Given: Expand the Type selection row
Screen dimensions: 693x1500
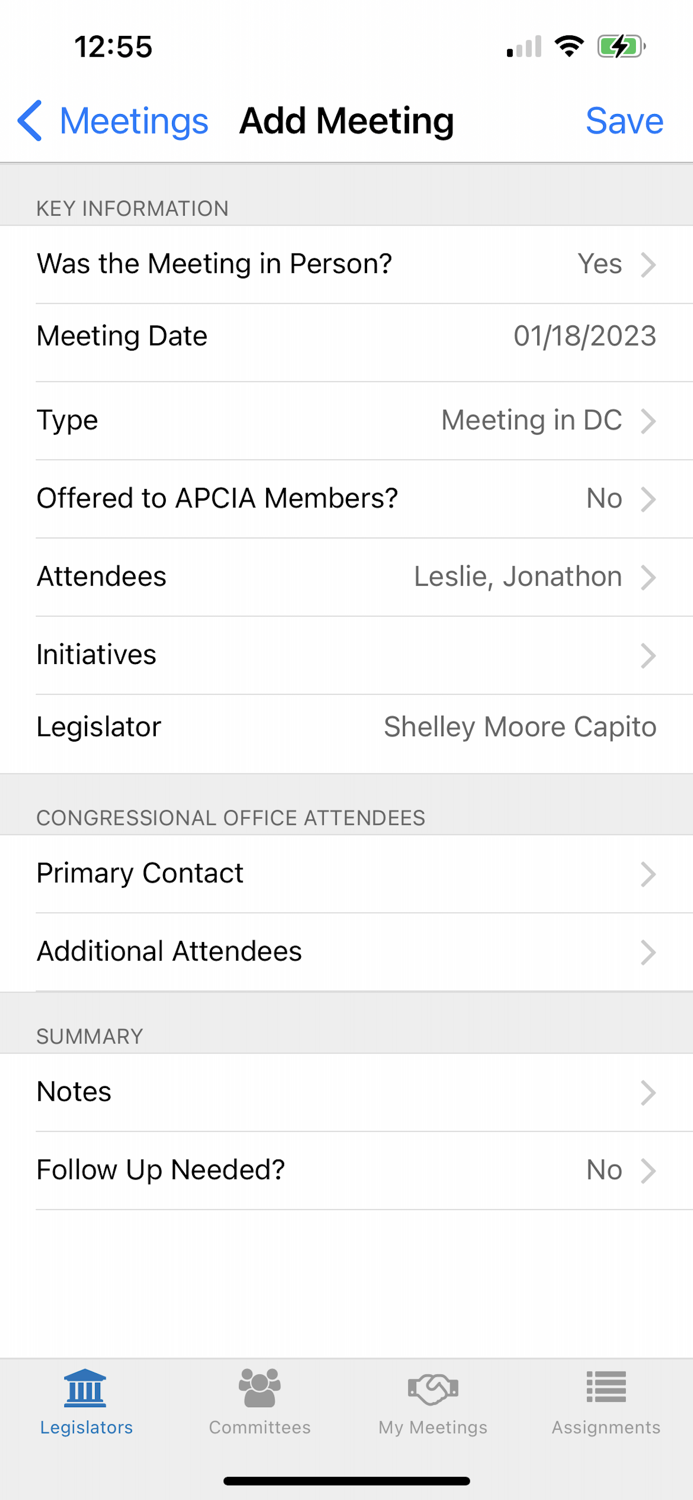Looking at the screenshot, I should pos(346,420).
